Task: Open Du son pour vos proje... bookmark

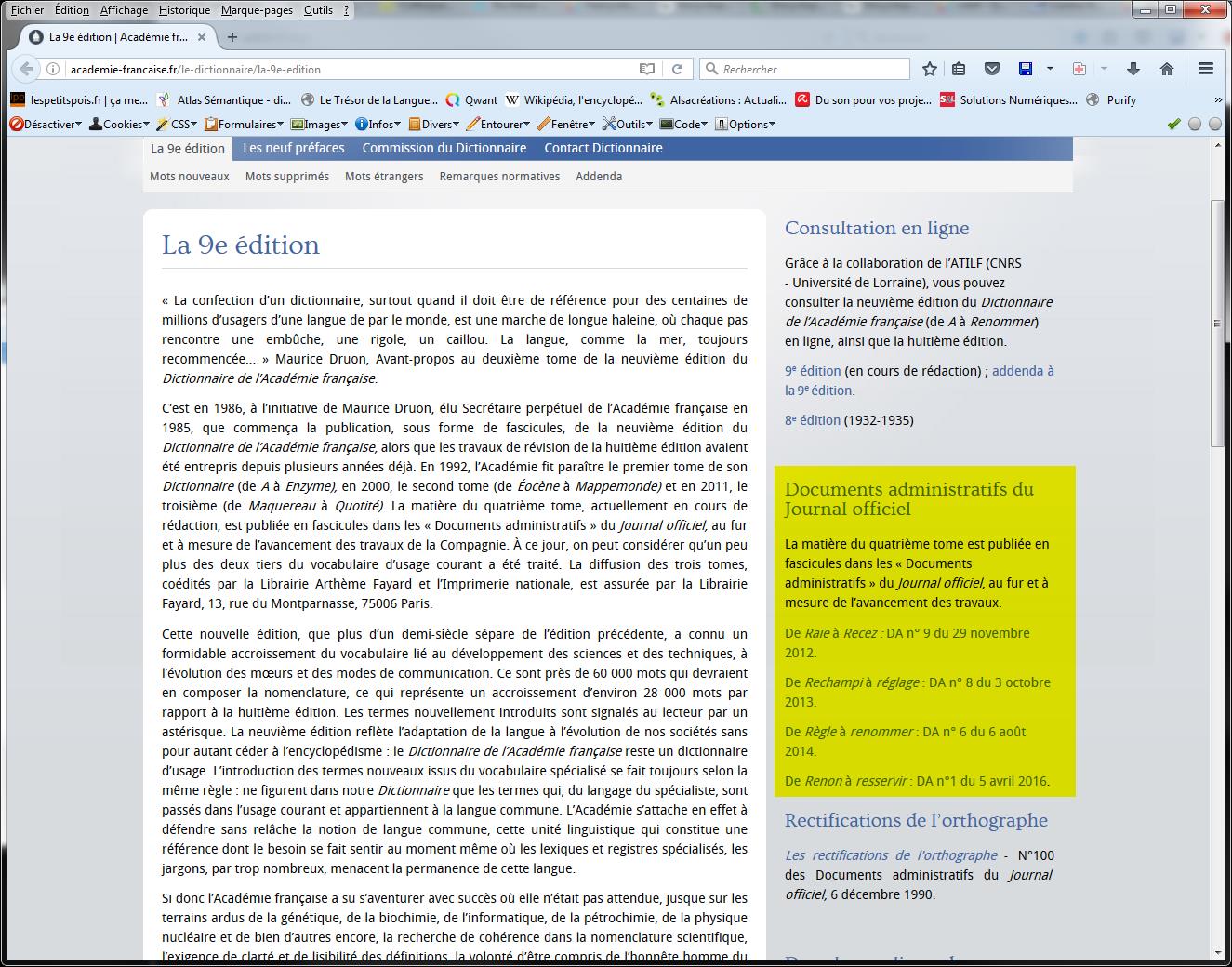Action: tap(863, 100)
